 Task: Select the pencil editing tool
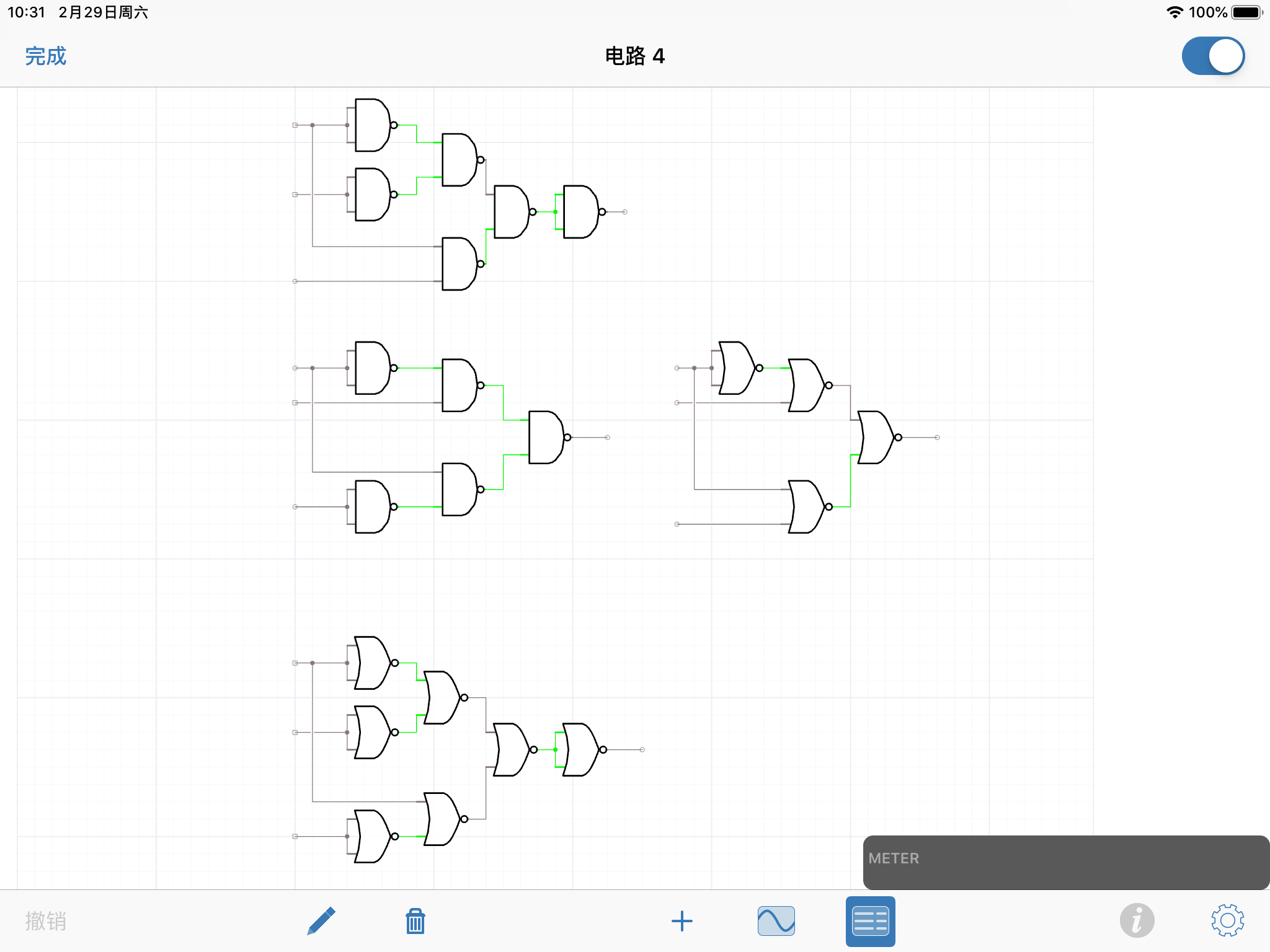(321, 921)
